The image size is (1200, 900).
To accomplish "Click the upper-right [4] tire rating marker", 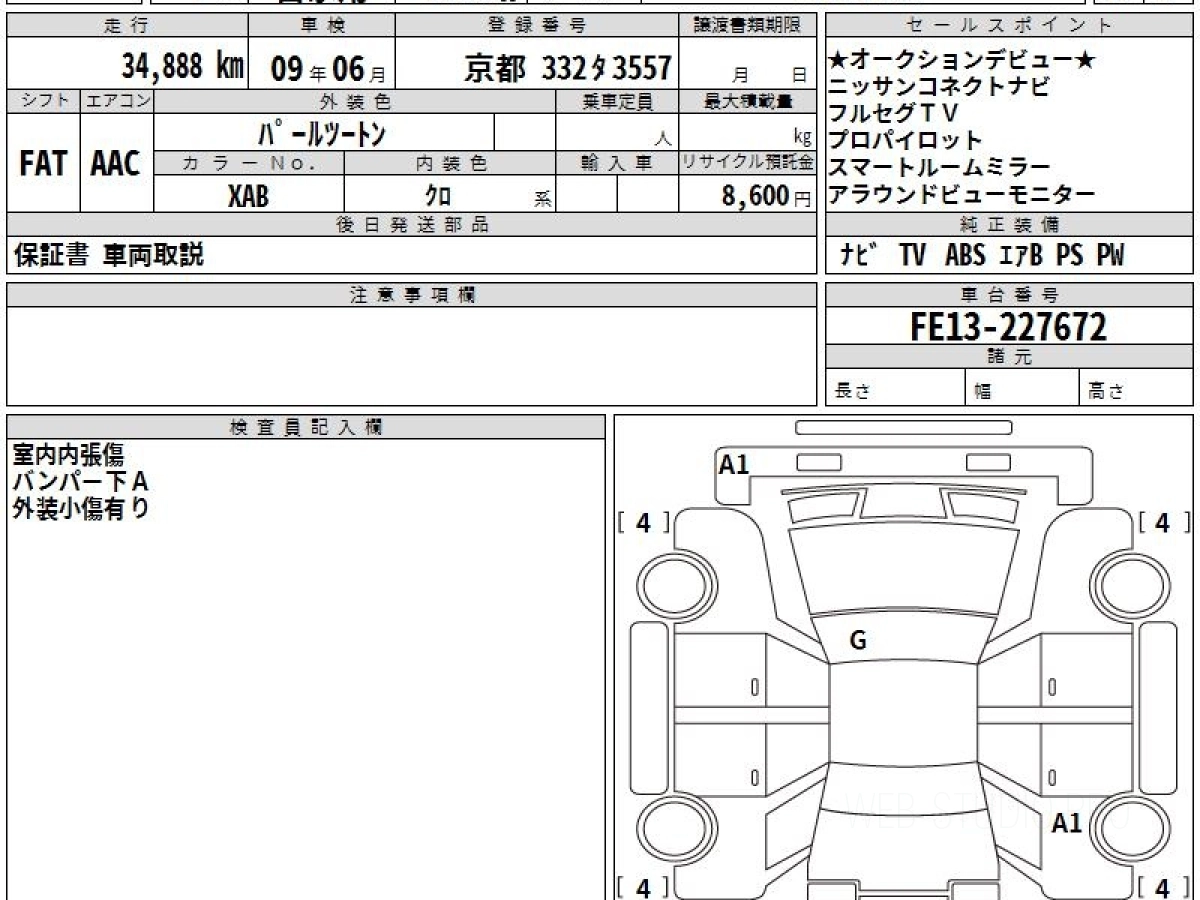I will tap(1162, 522).
